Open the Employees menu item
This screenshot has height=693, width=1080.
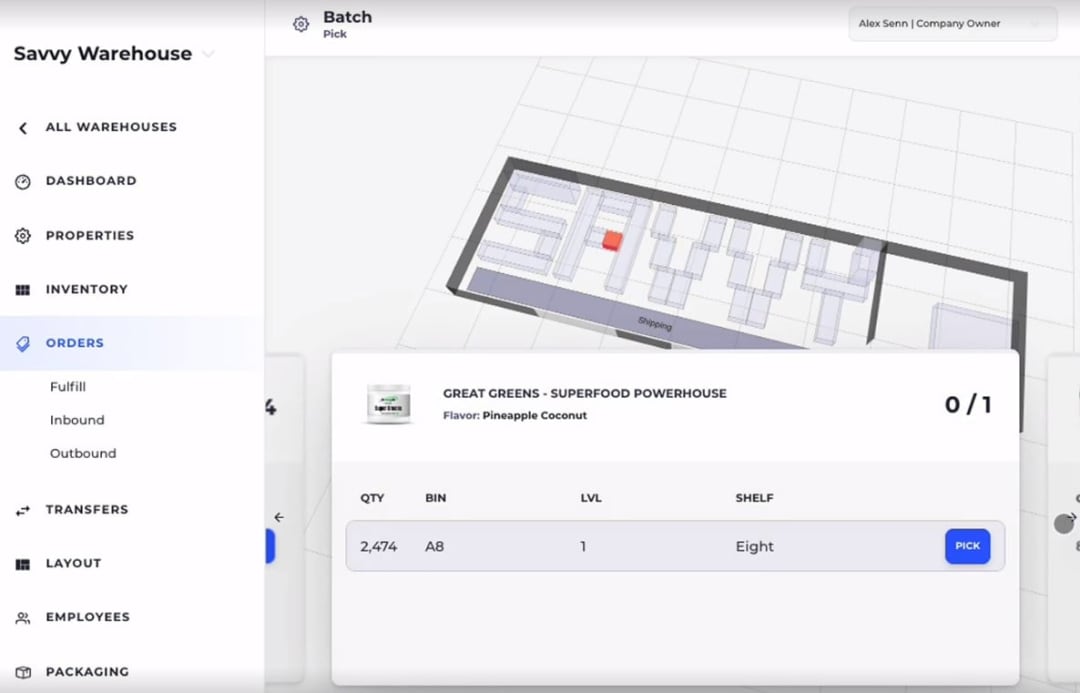click(87, 617)
